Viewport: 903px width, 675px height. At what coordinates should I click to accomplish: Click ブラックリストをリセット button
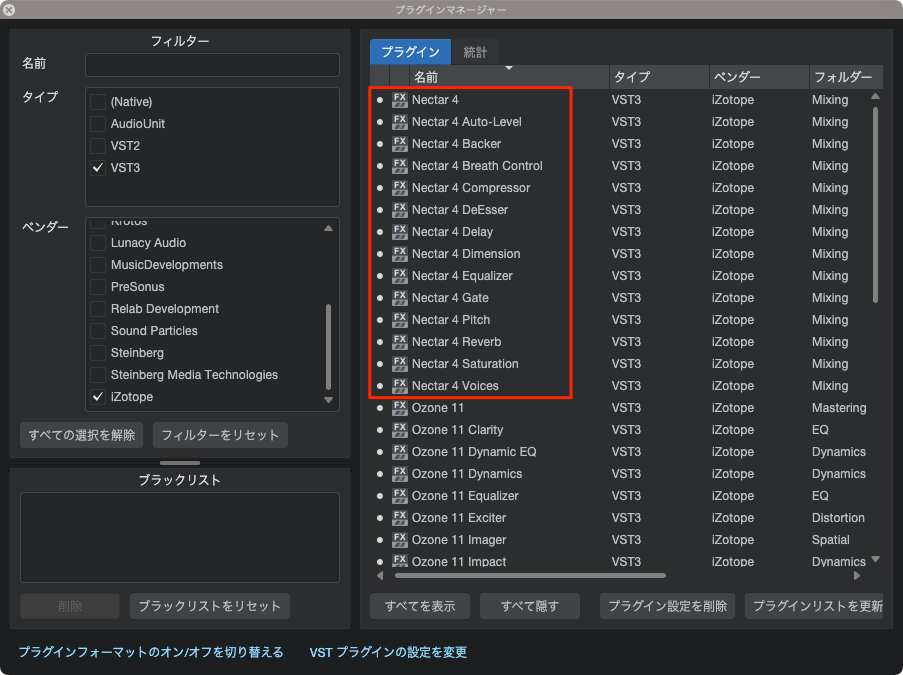click(210, 606)
